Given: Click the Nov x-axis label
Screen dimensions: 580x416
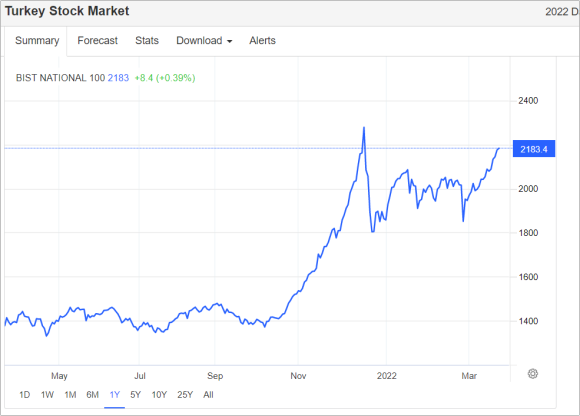Looking at the screenshot, I should click(298, 376).
